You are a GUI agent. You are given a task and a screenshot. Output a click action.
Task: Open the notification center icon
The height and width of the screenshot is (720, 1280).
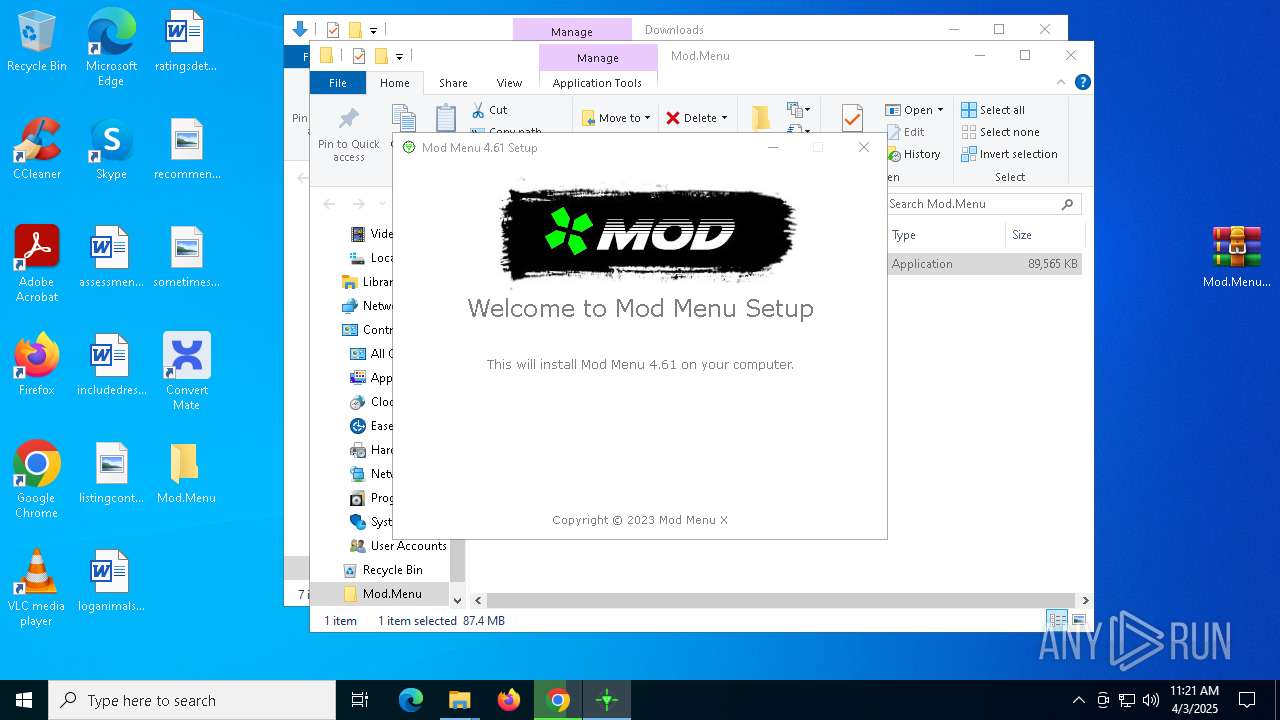click(1247, 700)
